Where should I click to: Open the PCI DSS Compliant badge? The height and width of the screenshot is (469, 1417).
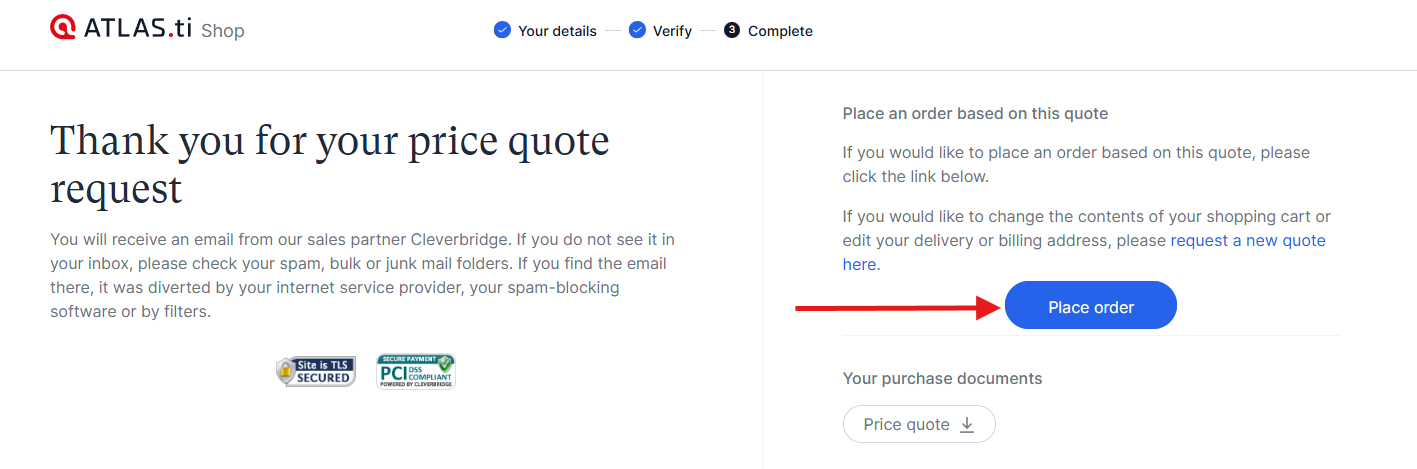point(416,370)
